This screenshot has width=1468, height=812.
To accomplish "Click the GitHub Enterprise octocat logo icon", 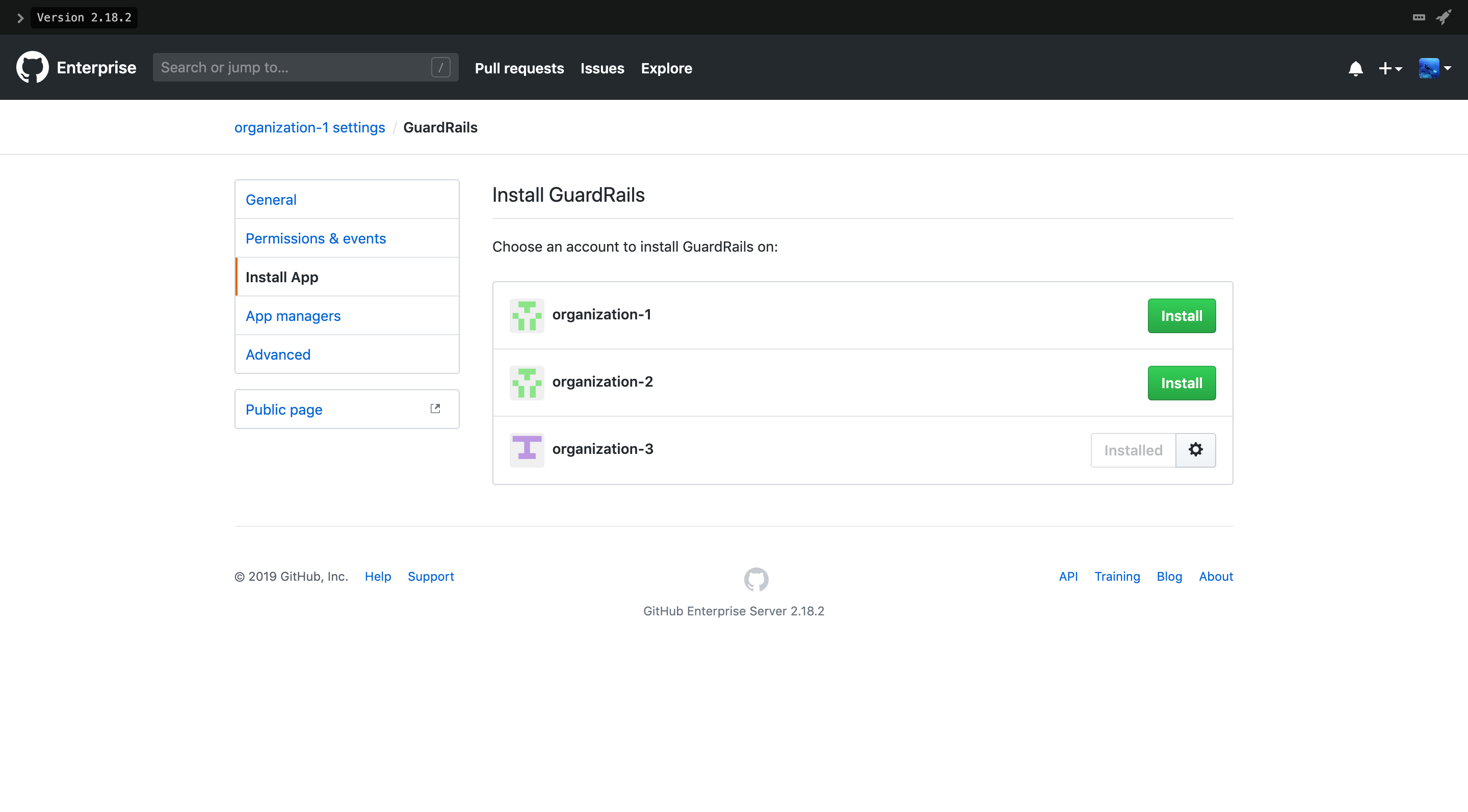I will (x=33, y=67).
